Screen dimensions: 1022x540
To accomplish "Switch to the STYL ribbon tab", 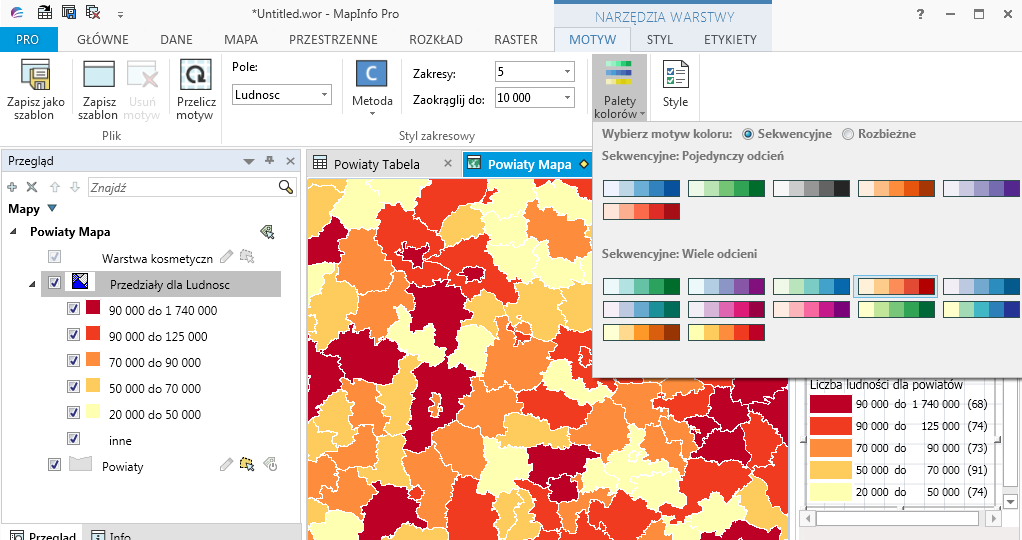I will tap(660, 39).
